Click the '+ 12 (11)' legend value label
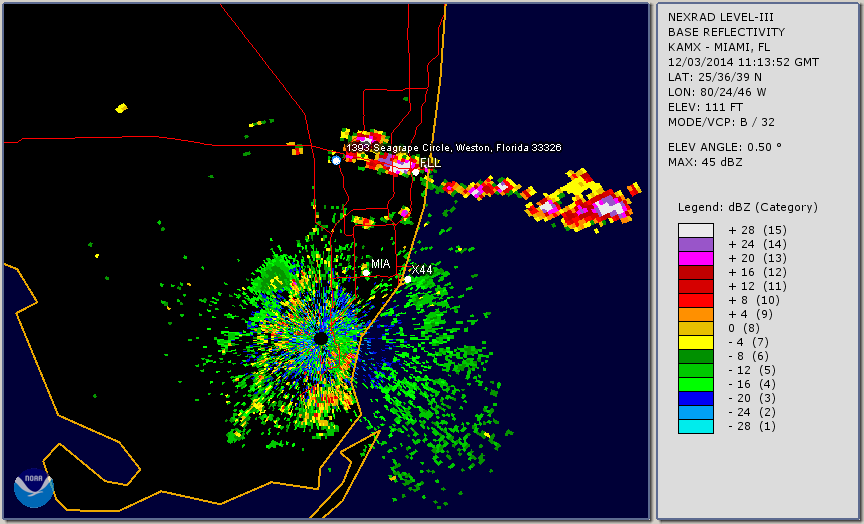 [x=758, y=287]
